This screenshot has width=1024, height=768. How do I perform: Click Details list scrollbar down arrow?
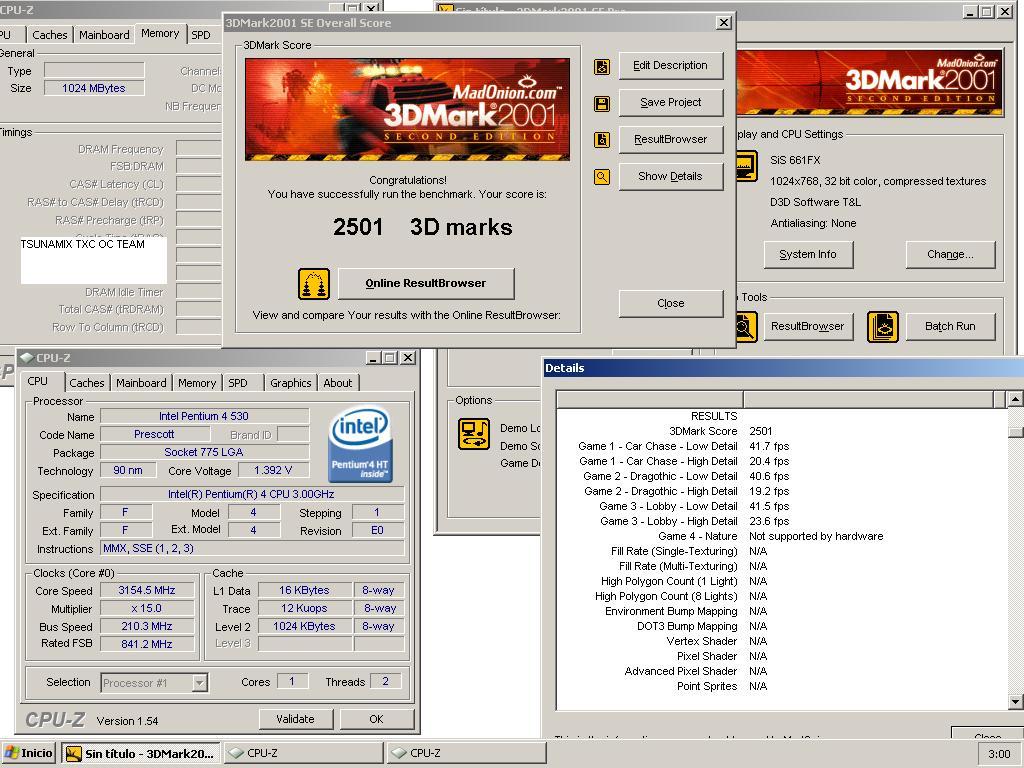click(x=1014, y=702)
